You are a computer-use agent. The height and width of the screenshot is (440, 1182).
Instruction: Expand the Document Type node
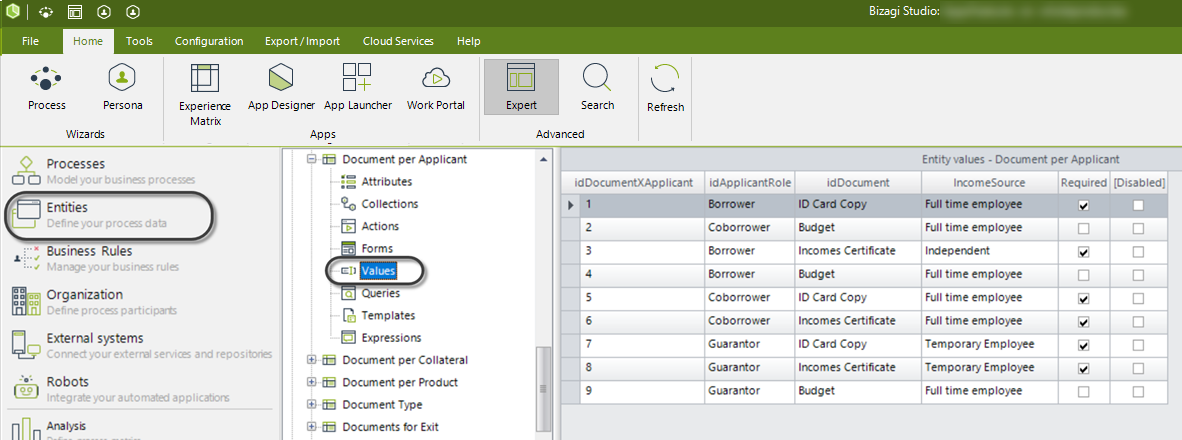[311, 405]
